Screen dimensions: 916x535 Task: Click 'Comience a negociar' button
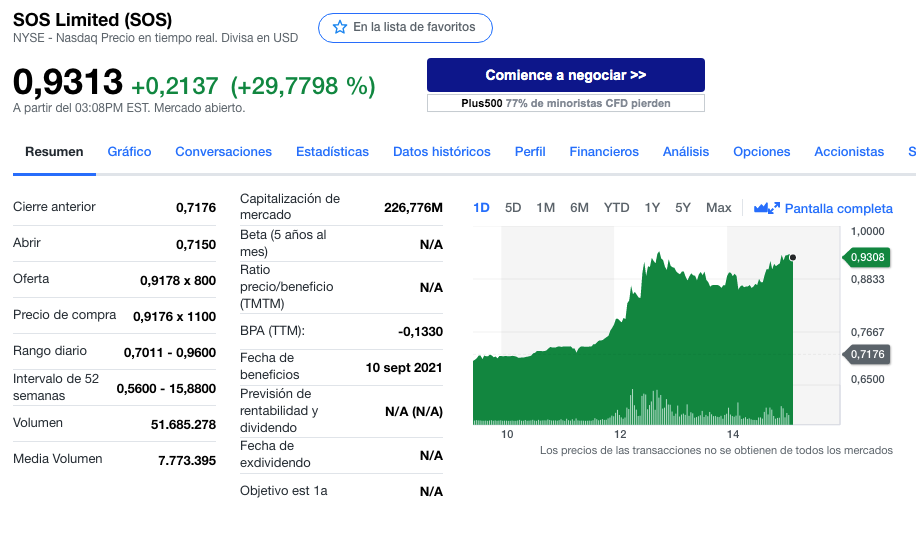(565, 75)
